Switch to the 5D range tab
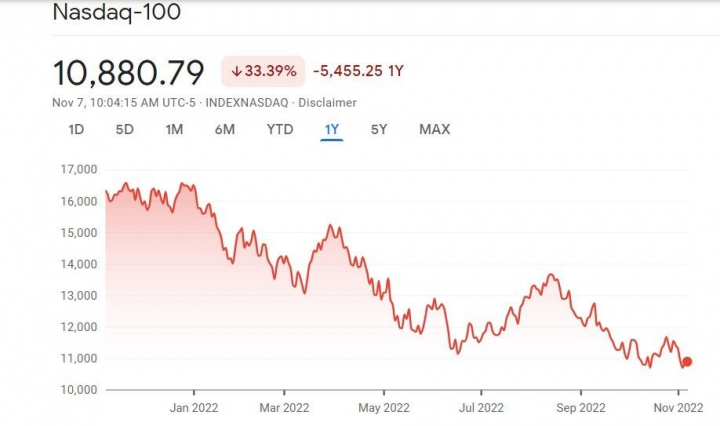 click(124, 129)
